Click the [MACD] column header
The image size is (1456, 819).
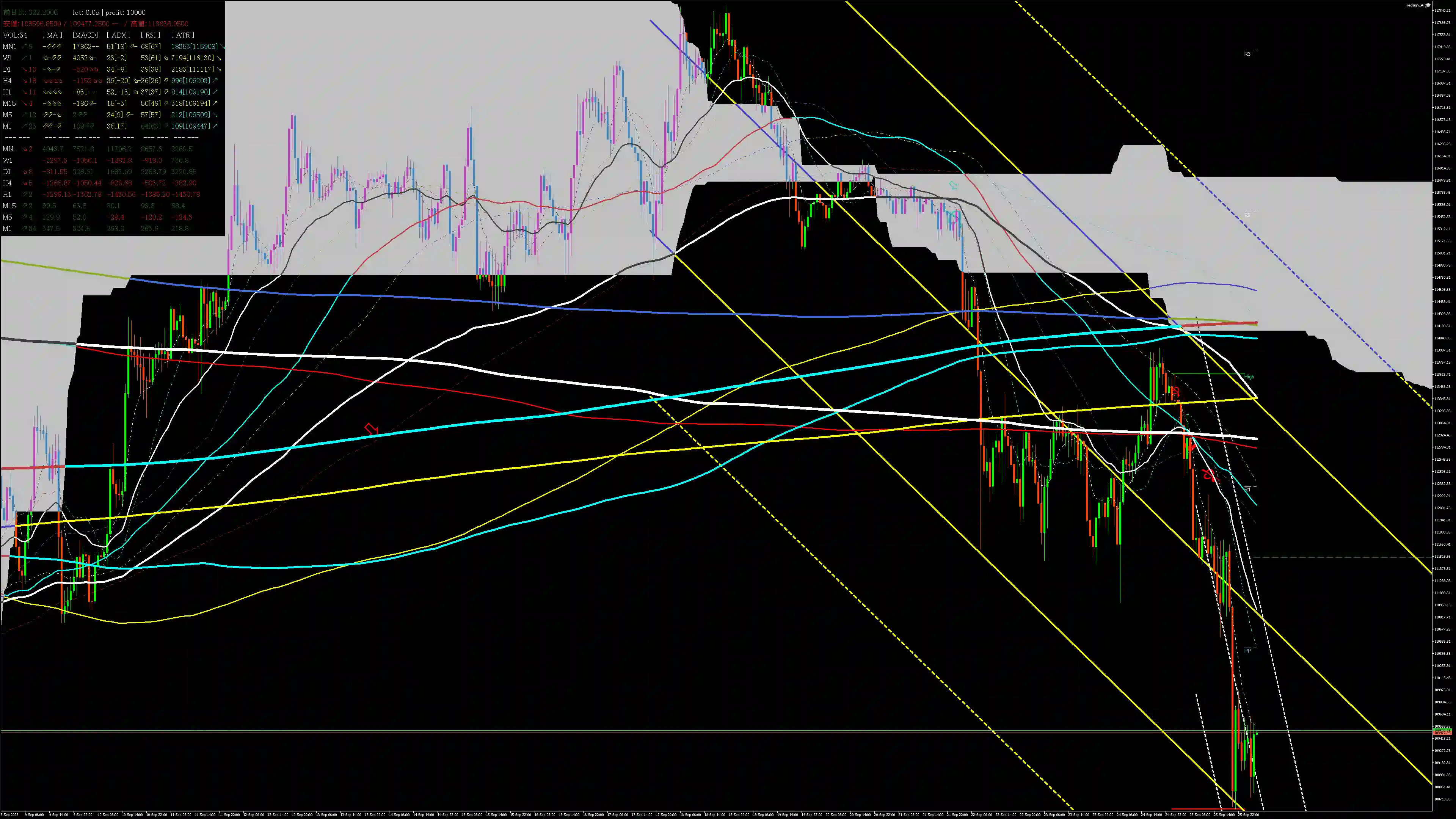(85, 35)
